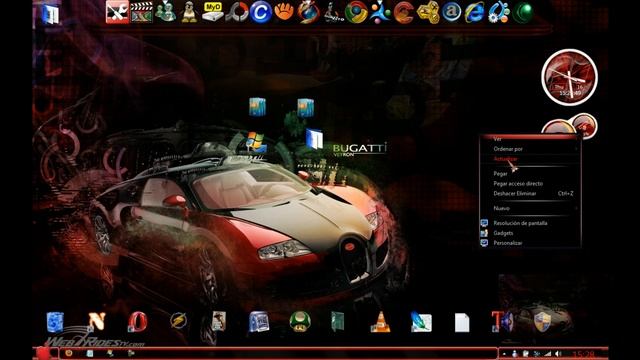Open the orange hand icon in dock

coord(284,11)
